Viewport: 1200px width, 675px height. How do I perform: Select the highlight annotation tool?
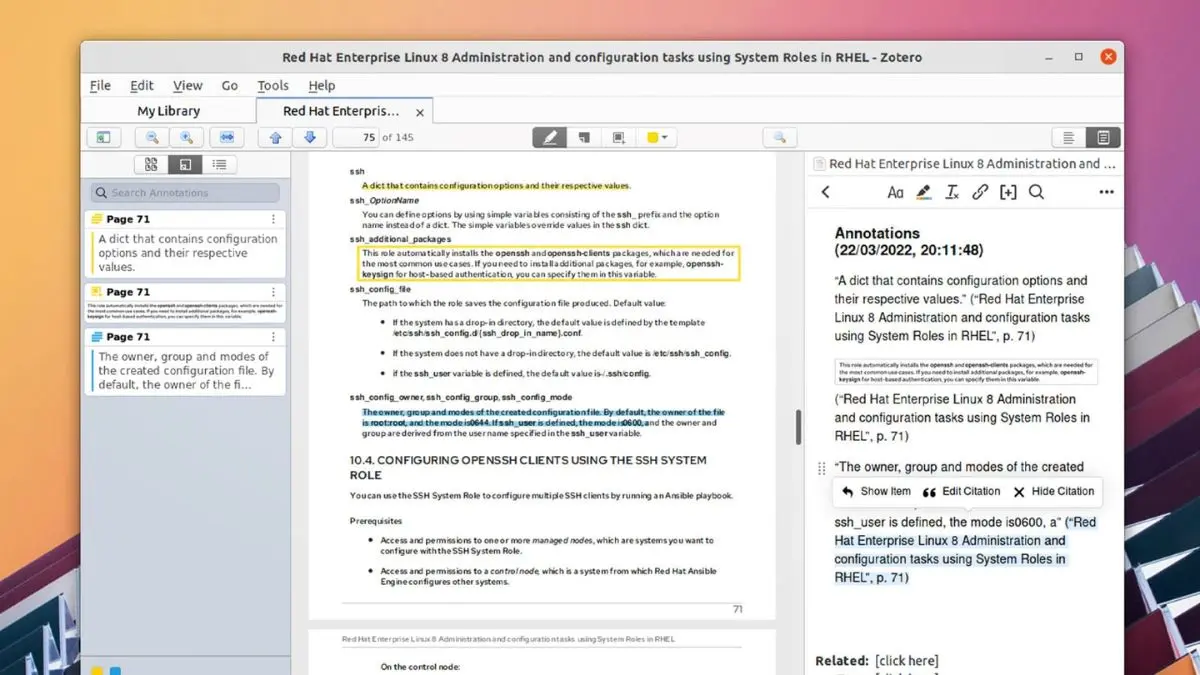[549, 137]
